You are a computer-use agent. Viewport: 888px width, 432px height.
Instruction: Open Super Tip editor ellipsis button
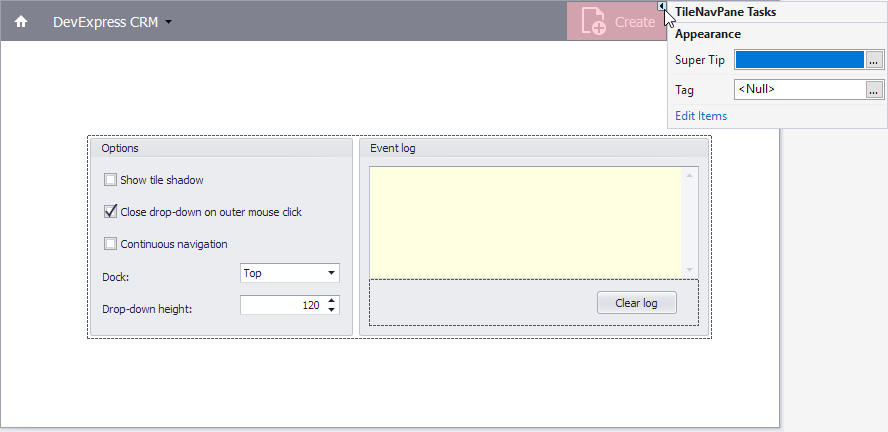pos(874,59)
